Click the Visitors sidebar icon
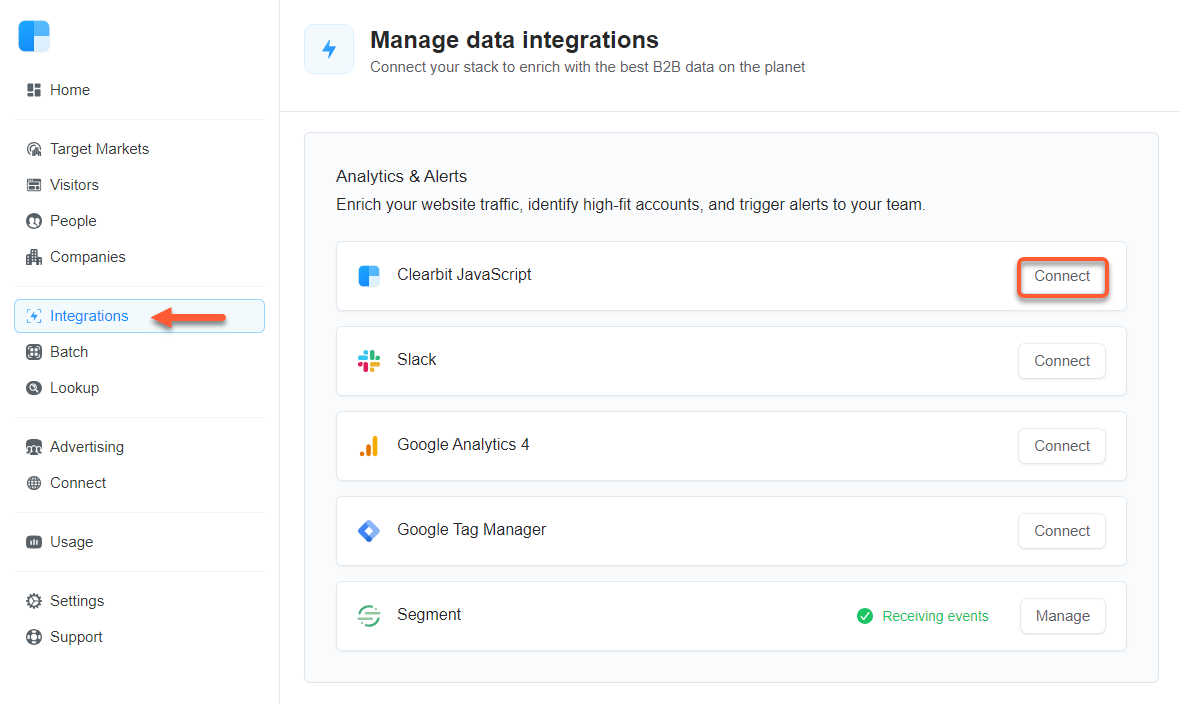 pos(34,185)
